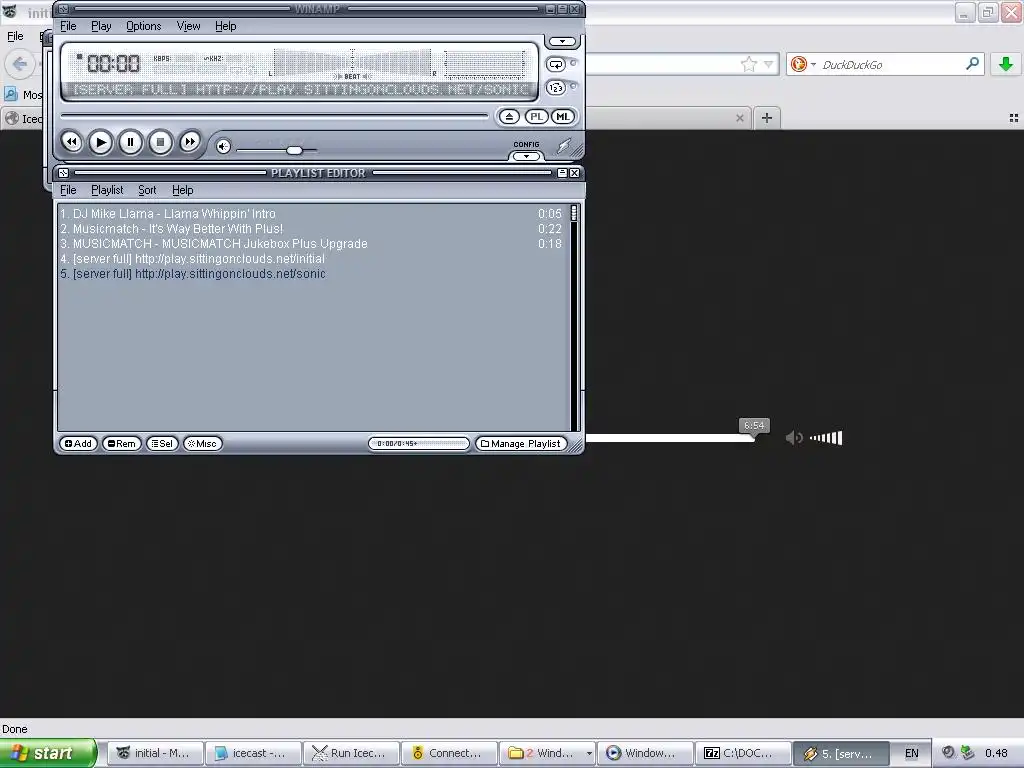Toggle shuffle mode in Winamp
The width and height of the screenshot is (1024, 768).
(x=556, y=87)
